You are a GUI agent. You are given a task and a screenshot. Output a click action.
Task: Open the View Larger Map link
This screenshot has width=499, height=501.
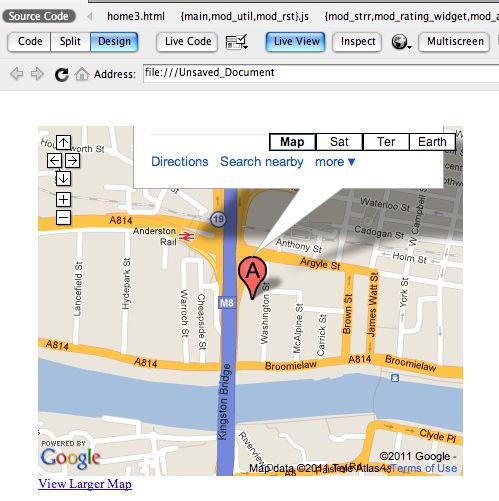85,484
